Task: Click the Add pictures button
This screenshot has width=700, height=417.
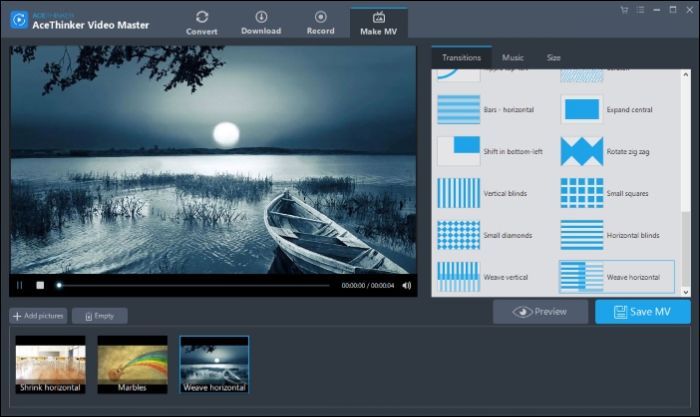Action: point(38,315)
